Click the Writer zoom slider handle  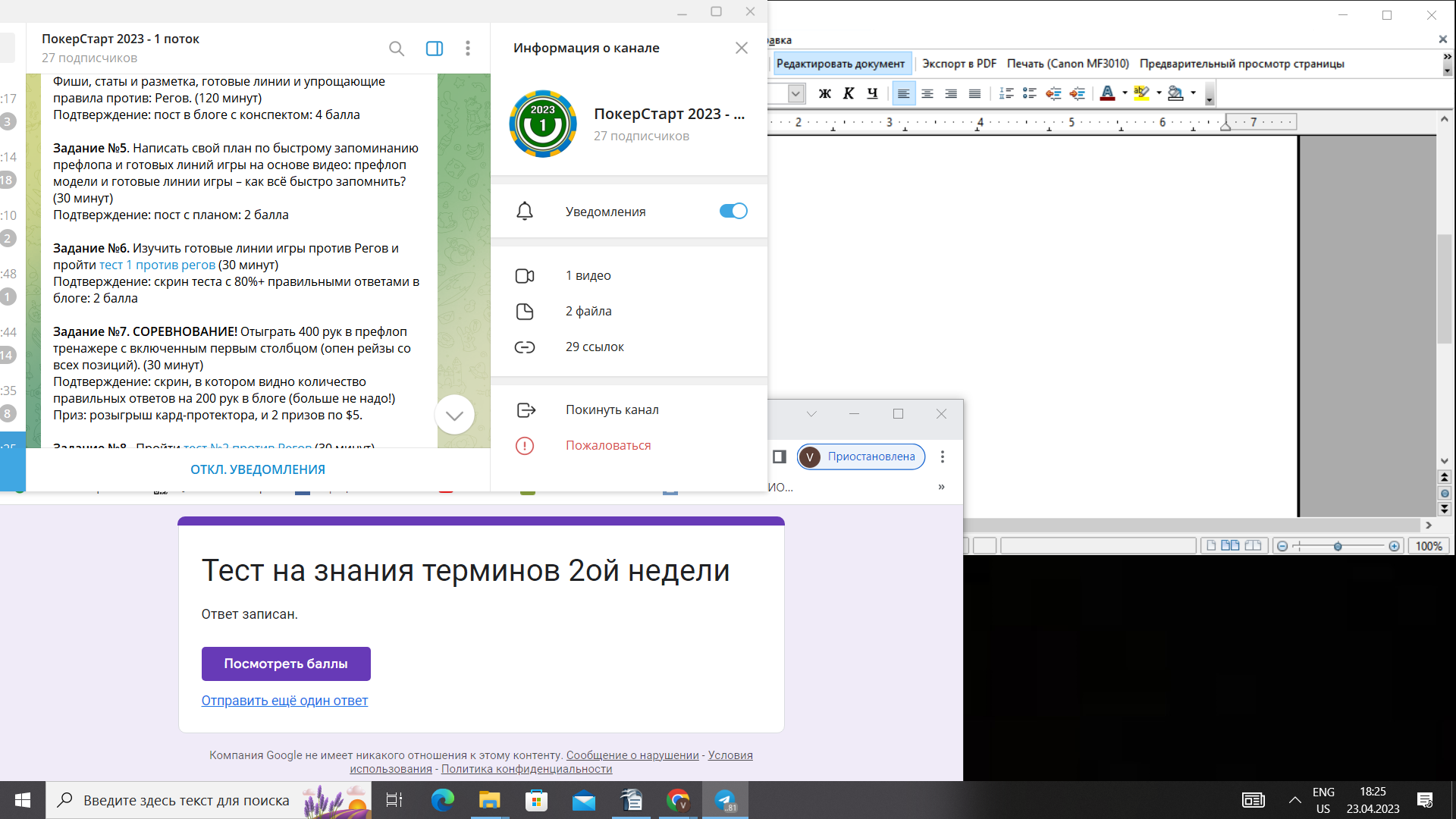point(1338,546)
